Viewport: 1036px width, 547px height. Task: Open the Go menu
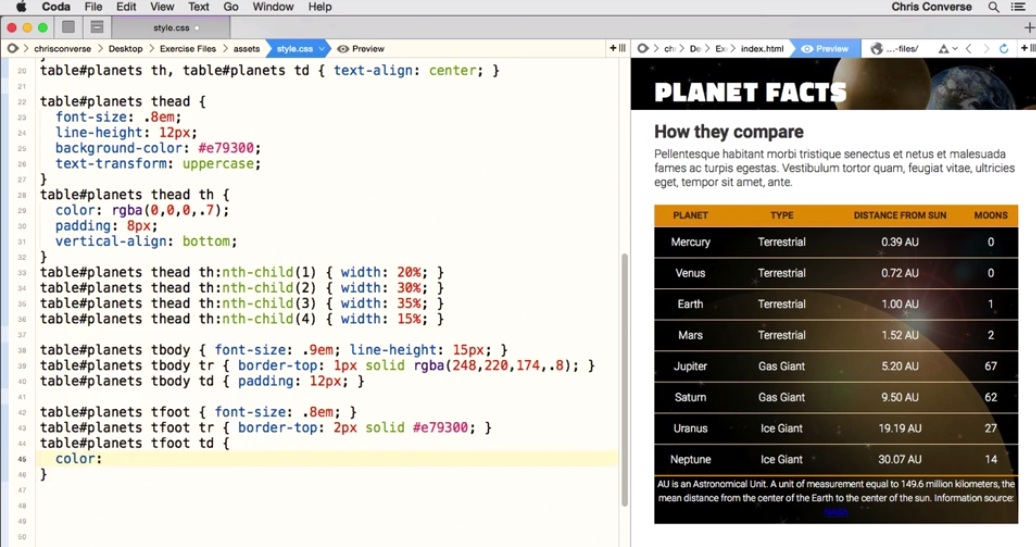231,7
